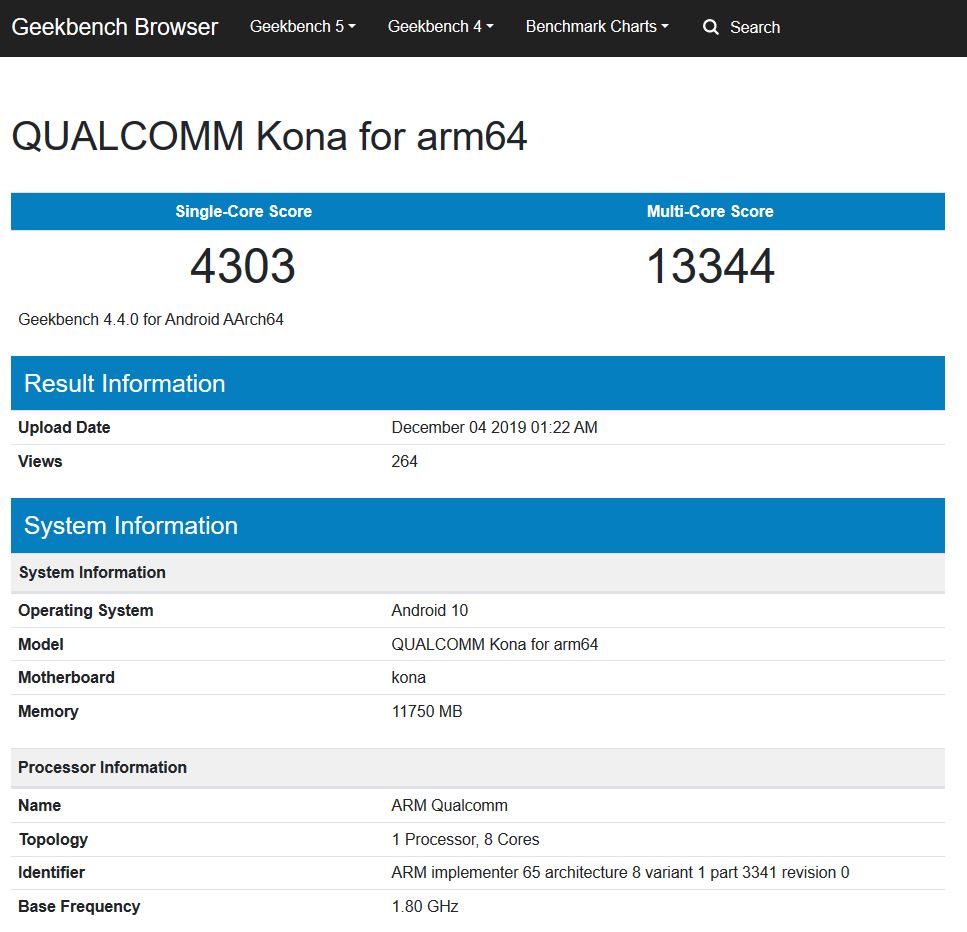
Task: Click the 1.80 GHz value
Action: click(x=425, y=907)
